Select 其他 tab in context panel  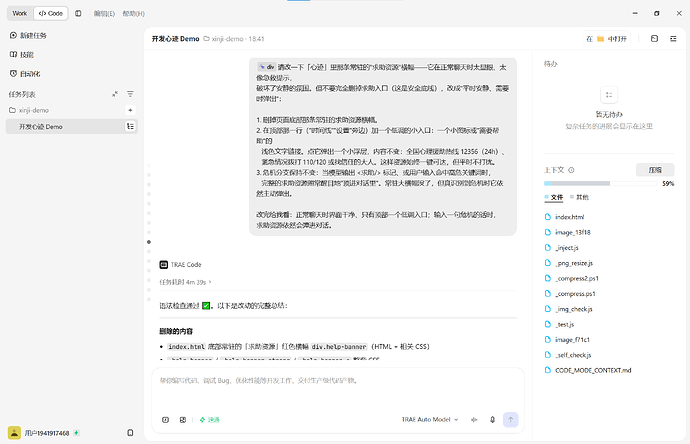[579, 197]
